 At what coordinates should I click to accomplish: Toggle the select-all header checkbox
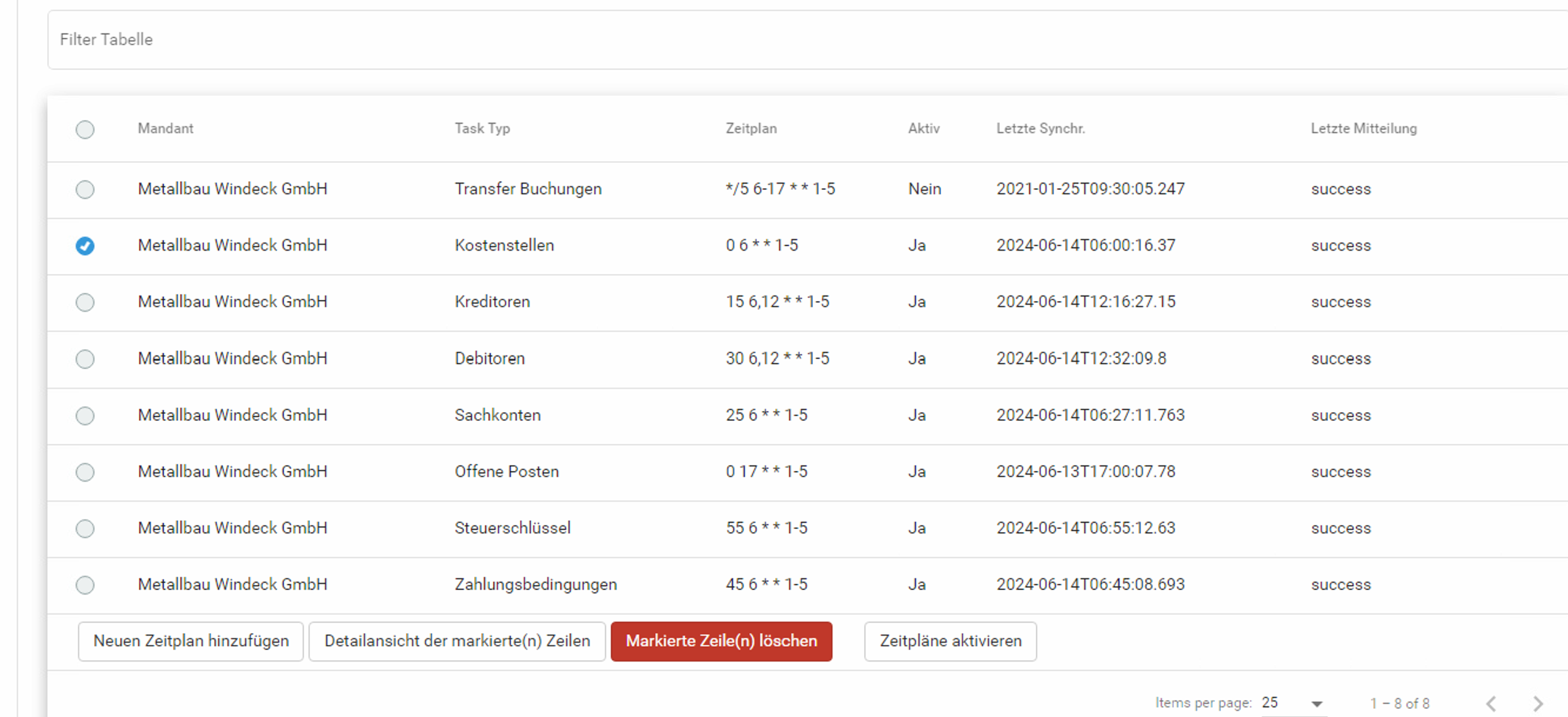[x=85, y=129]
